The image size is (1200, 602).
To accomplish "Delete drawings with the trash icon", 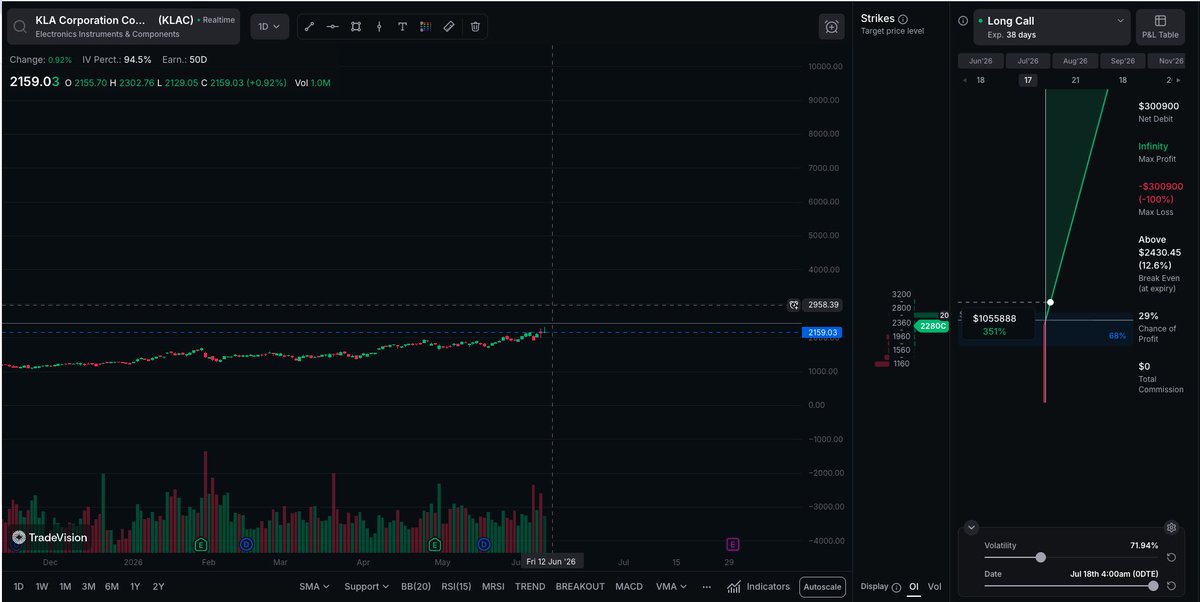I will coord(475,27).
